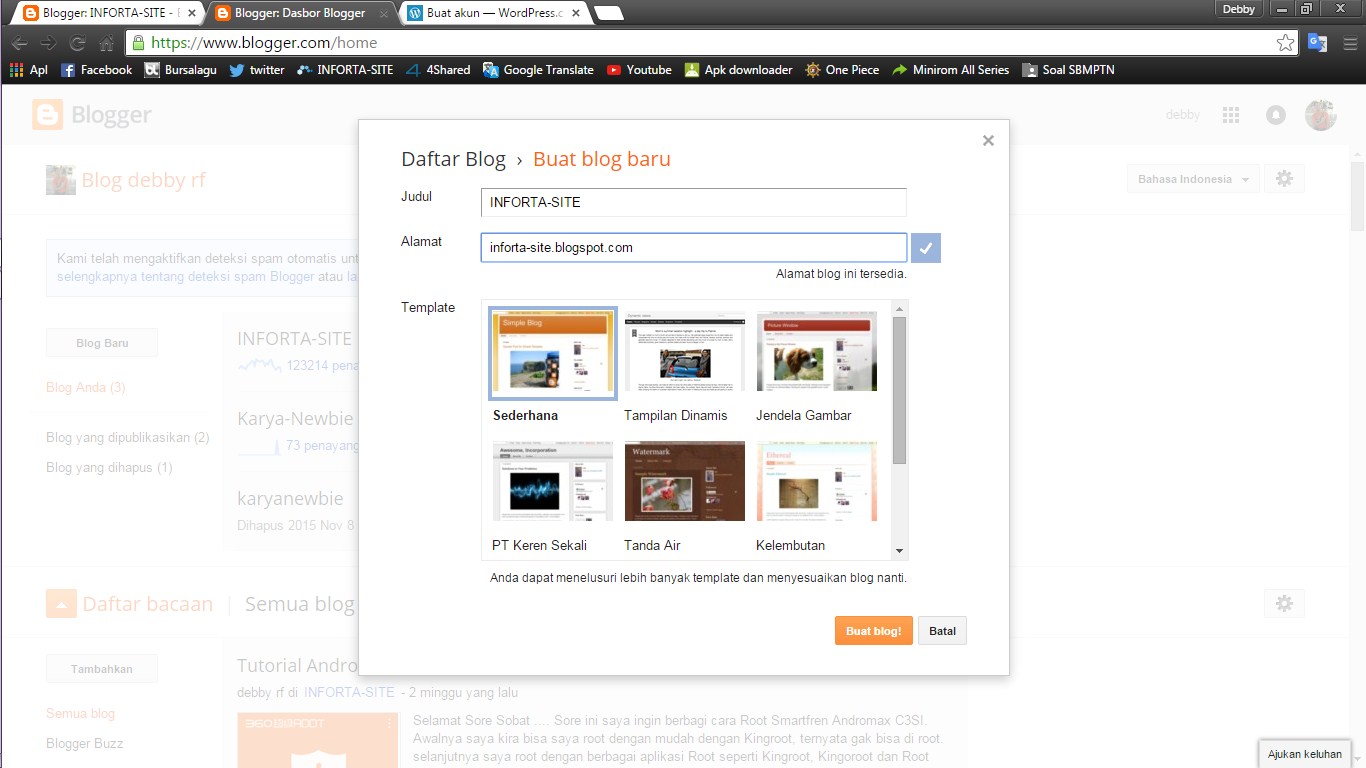Image resolution: width=1366 pixels, height=768 pixels.
Task: Open the Semua blog sidebar link
Action: pyautogui.click(x=80, y=713)
